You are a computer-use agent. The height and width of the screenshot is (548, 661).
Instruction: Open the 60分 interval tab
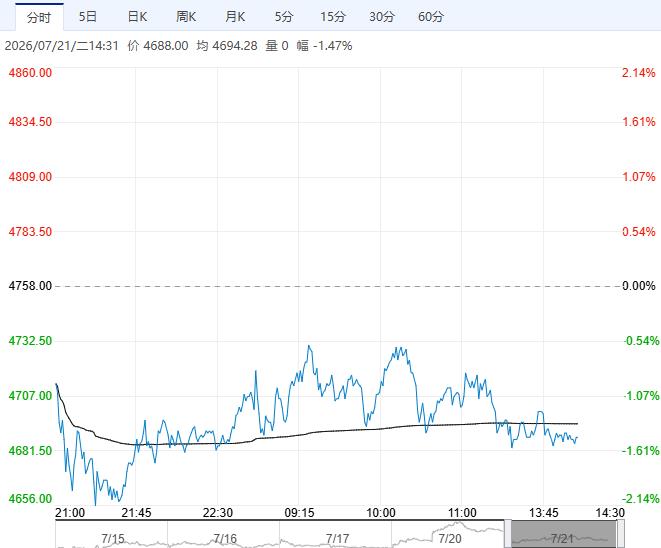coord(431,17)
